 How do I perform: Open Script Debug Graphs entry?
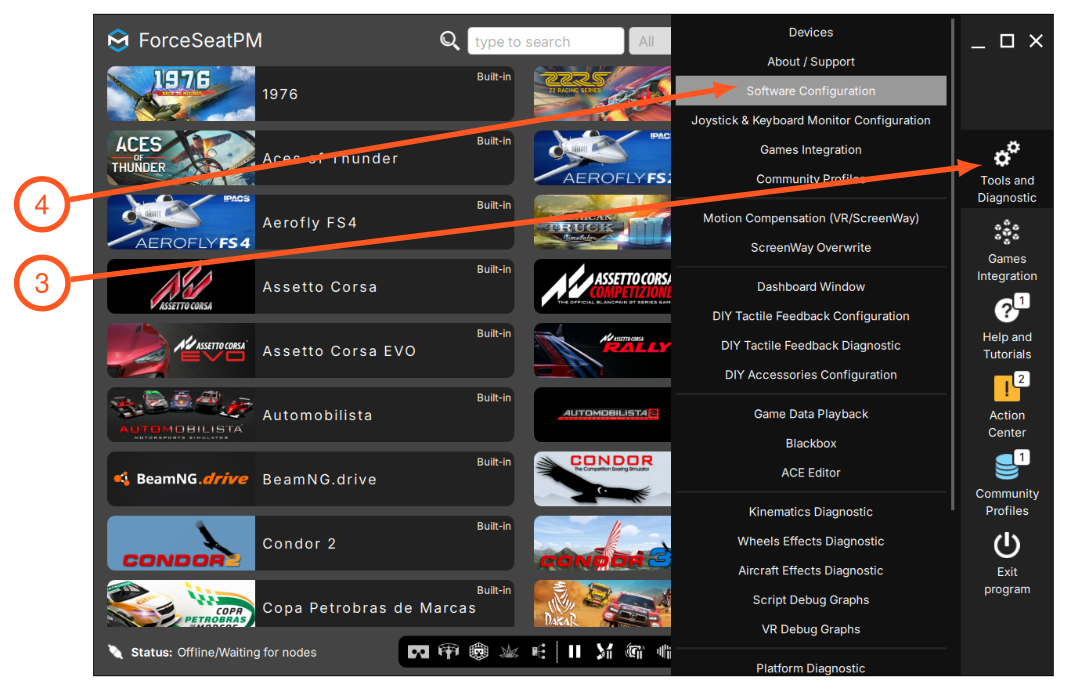tap(811, 600)
